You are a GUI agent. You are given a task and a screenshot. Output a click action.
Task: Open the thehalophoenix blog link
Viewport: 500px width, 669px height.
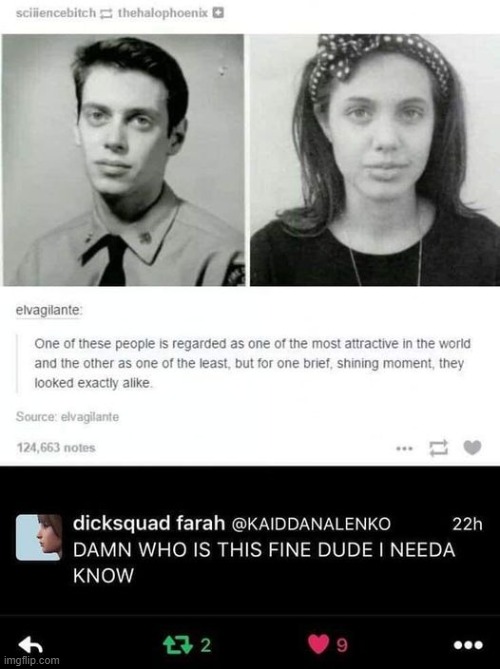pos(163,13)
